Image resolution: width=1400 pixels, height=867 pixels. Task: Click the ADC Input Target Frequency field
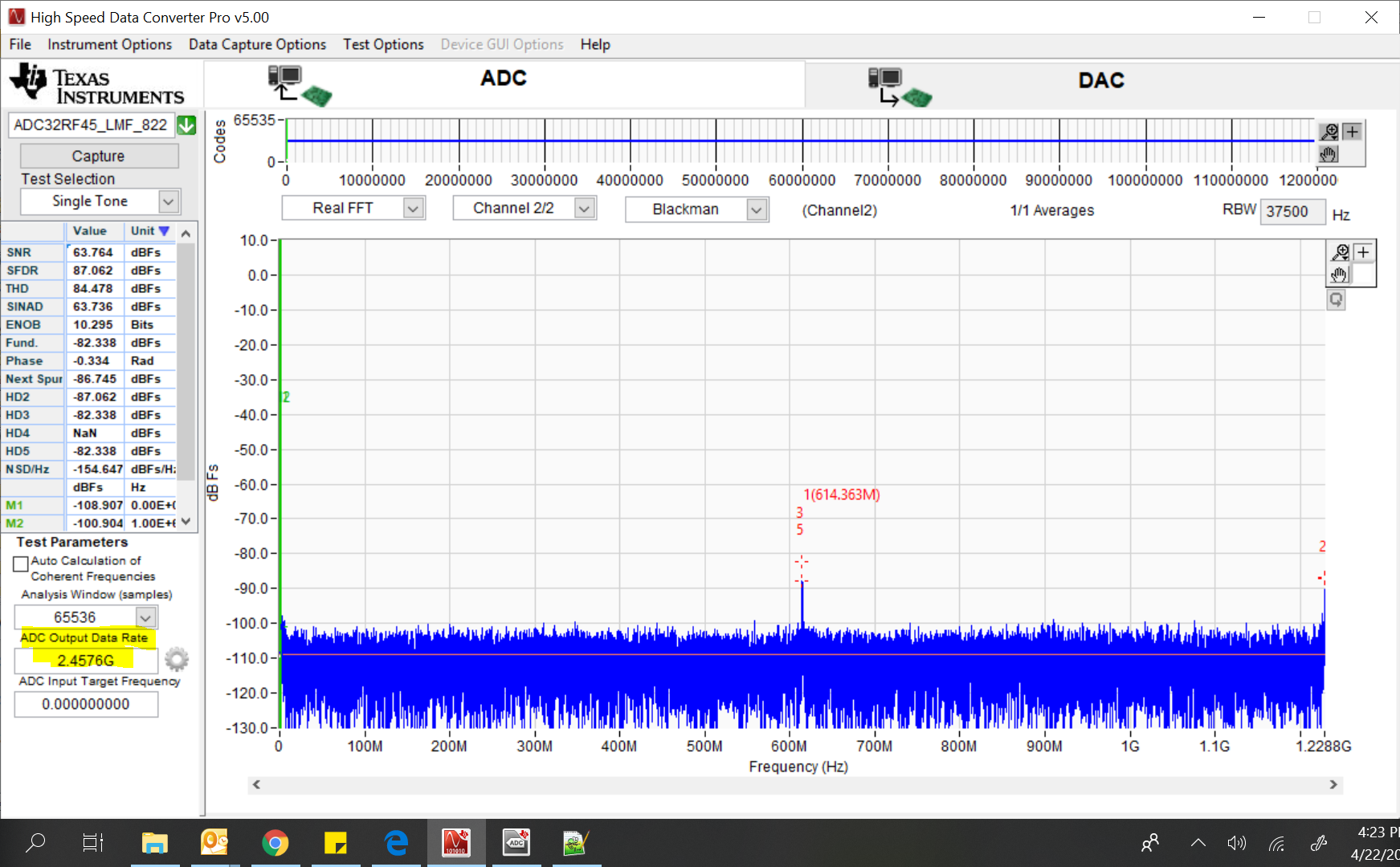pyautogui.click(x=86, y=704)
